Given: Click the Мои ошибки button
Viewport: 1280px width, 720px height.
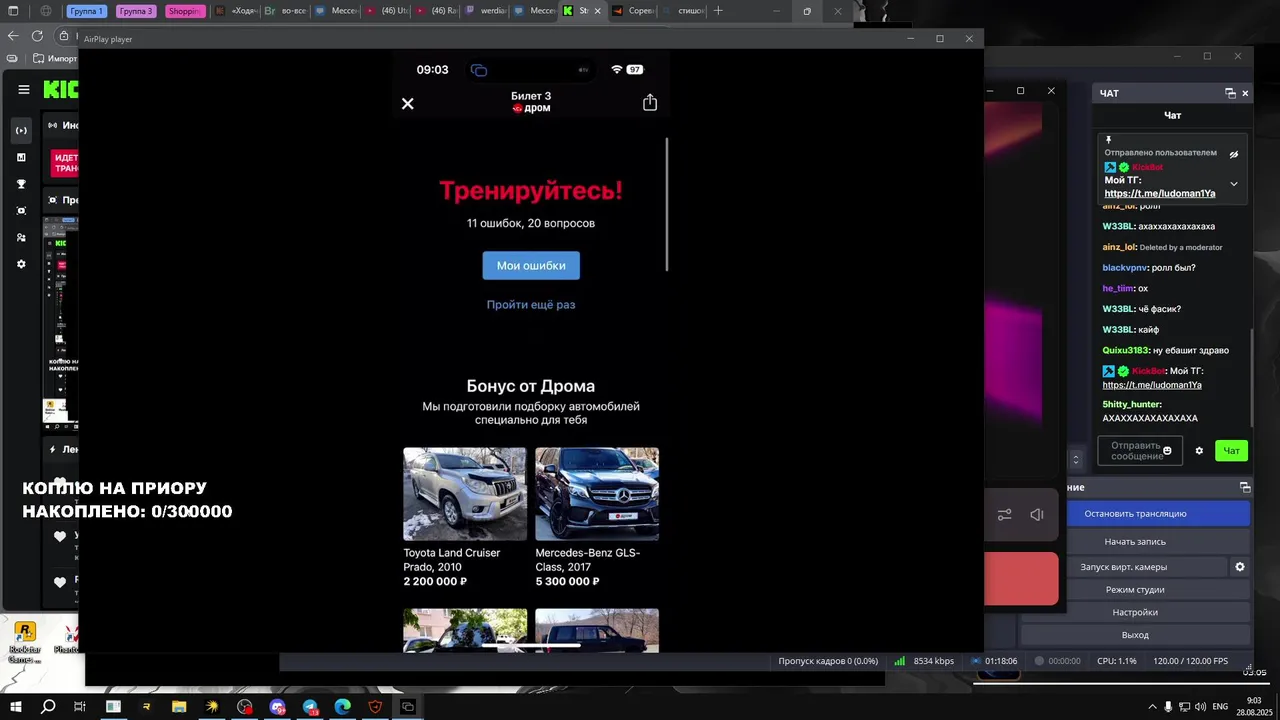Looking at the screenshot, I should (531, 265).
